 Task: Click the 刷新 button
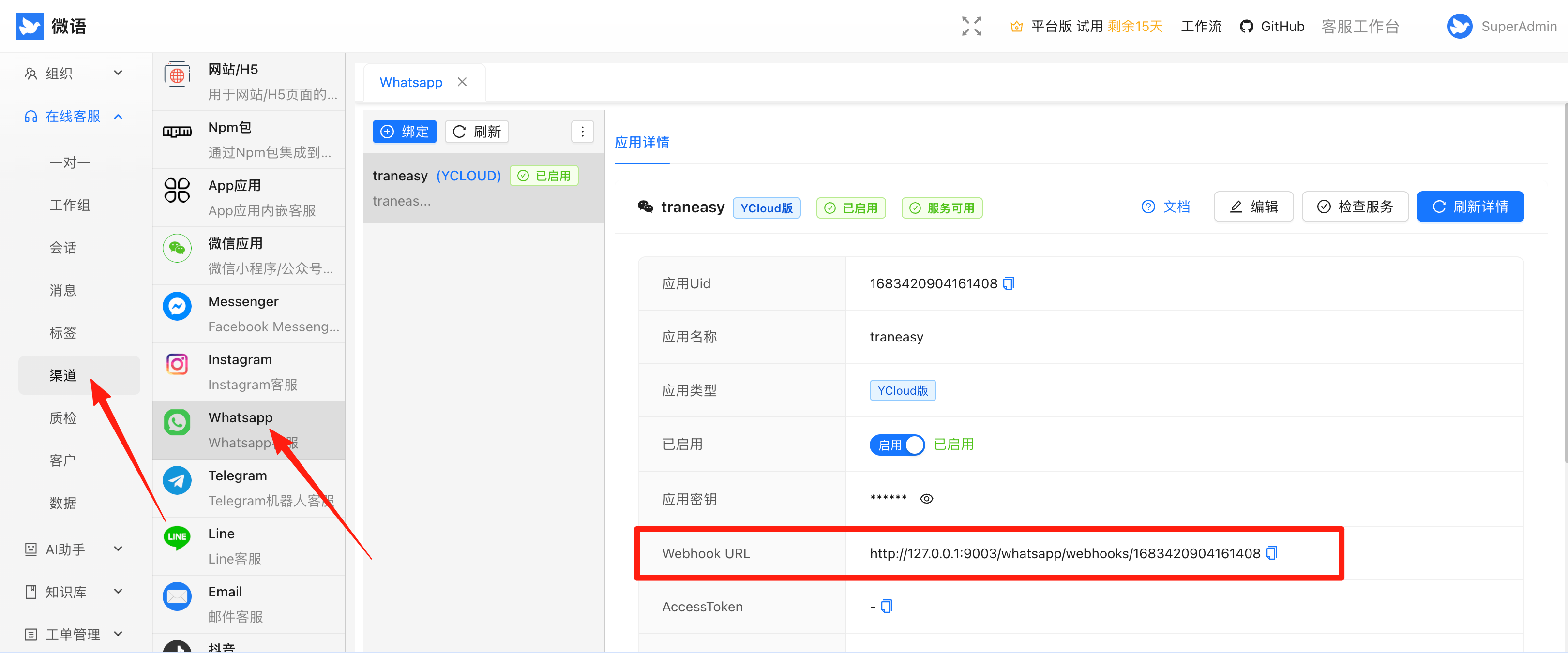coord(477,132)
